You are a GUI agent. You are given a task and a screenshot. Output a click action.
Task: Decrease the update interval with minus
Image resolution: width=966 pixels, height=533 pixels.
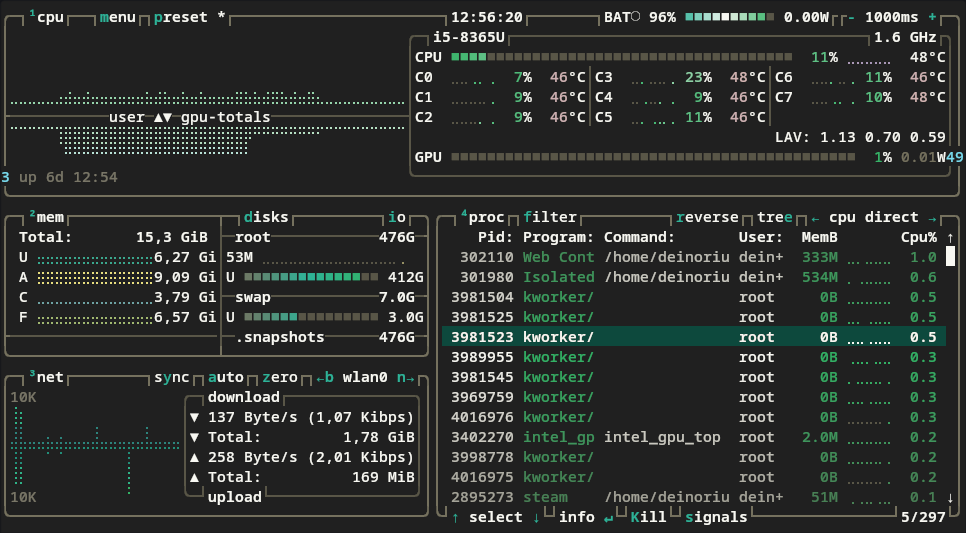tap(851, 17)
